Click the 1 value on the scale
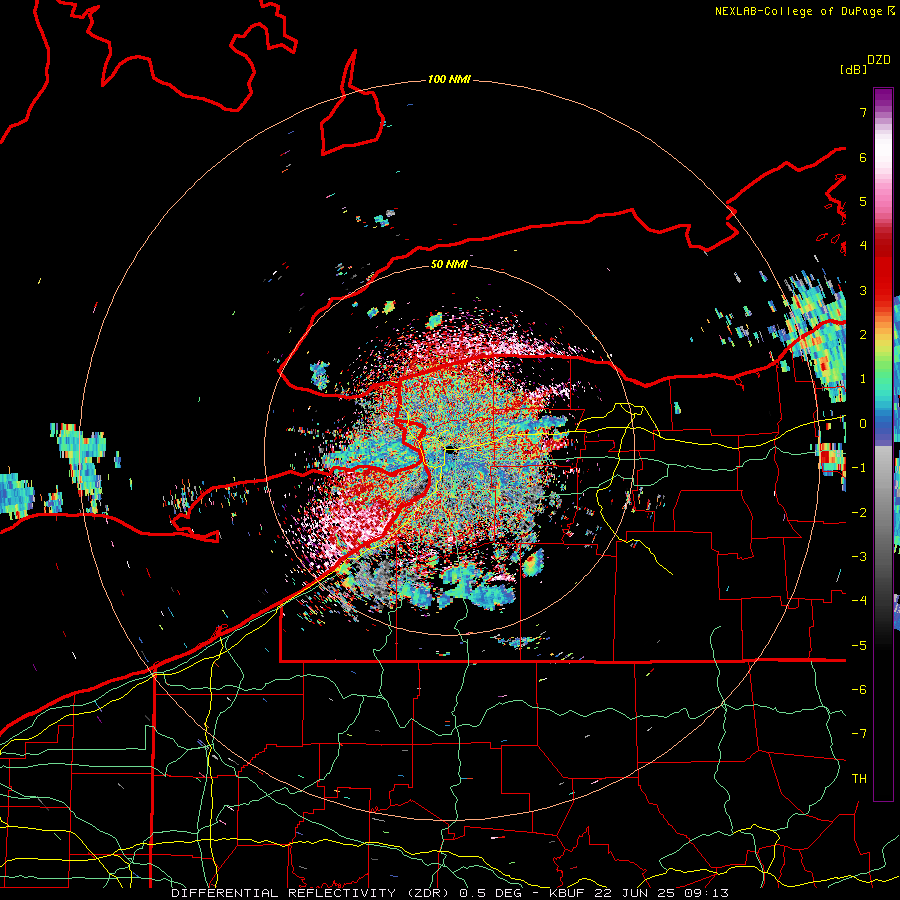 coord(863,379)
